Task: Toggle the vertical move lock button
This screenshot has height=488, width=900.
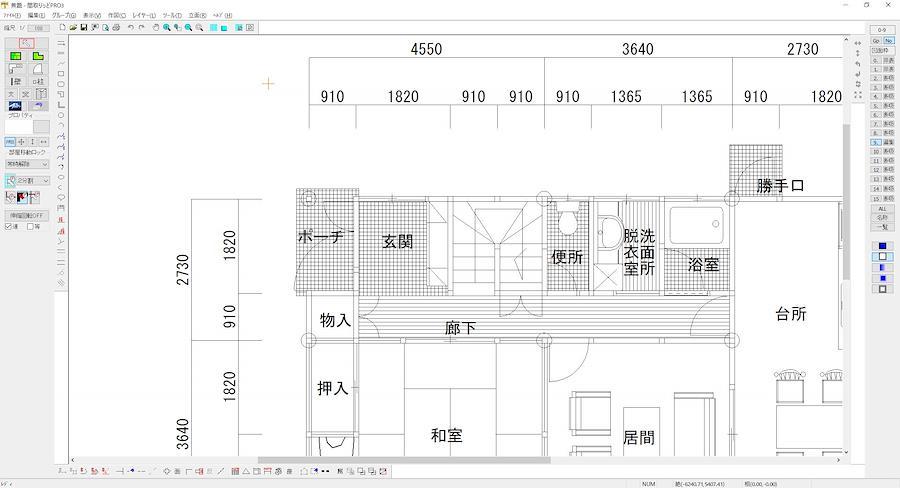Action: click(x=32, y=142)
